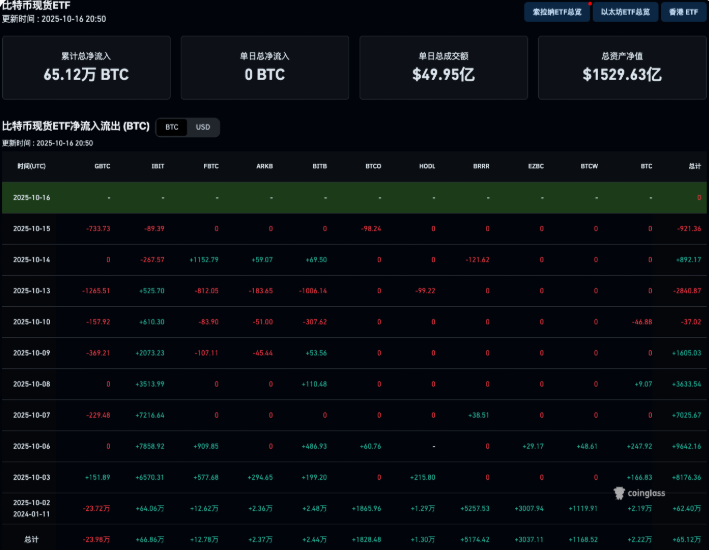Click total value -921.36

[689, 229]
